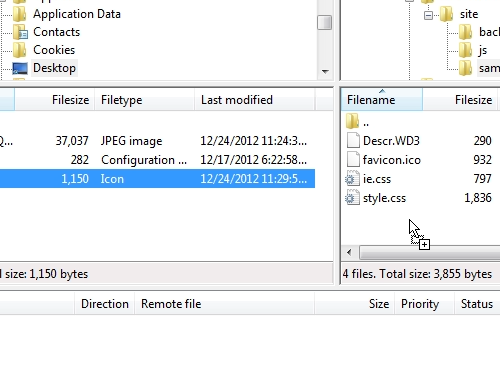The height and width of the screenshot is (375, 500).
Task: Click the js folder icon in remote tree
Action: tap(465, 50)
